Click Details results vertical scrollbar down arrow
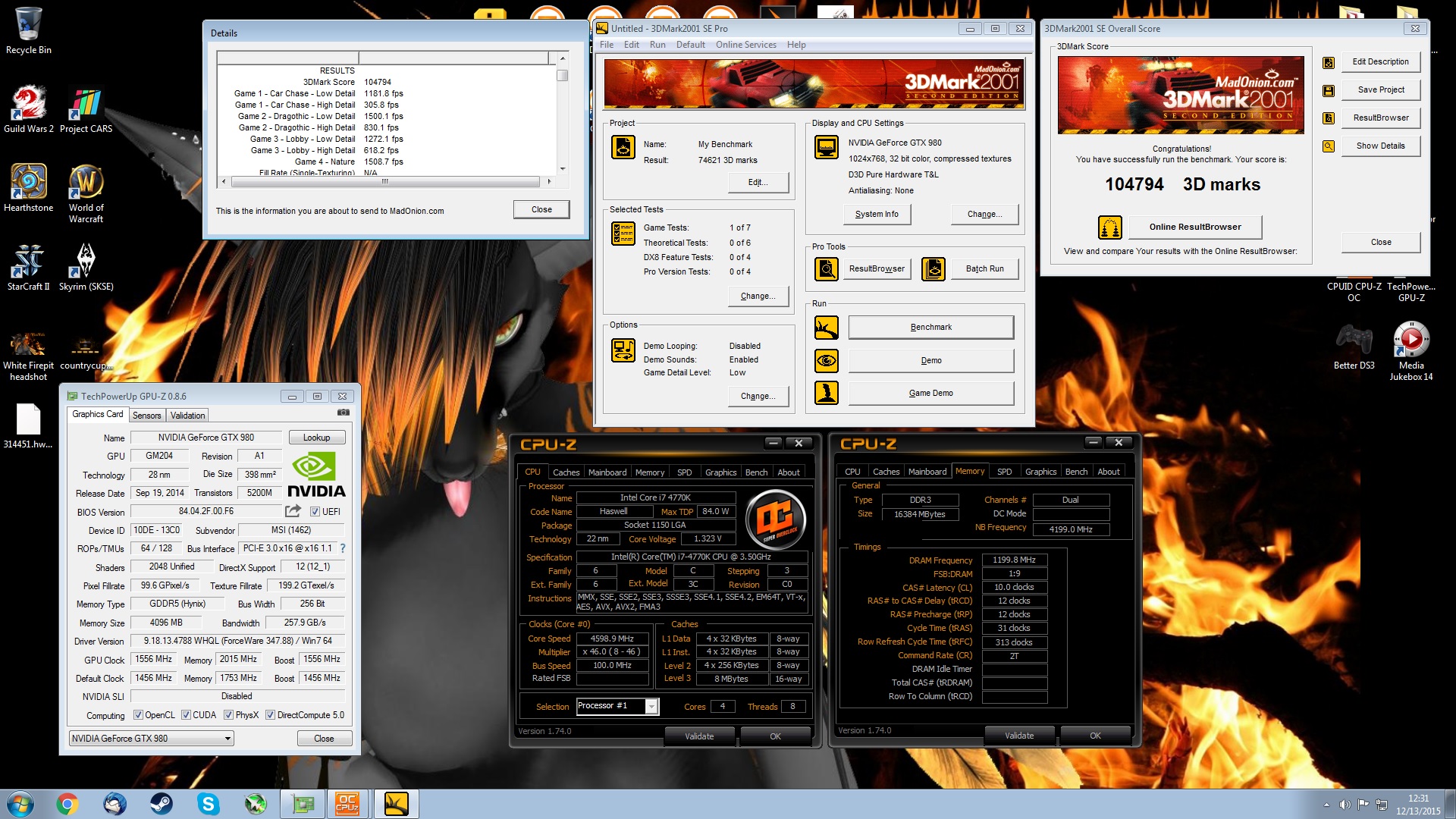1456x819 pixels. (x=562, y=169)
